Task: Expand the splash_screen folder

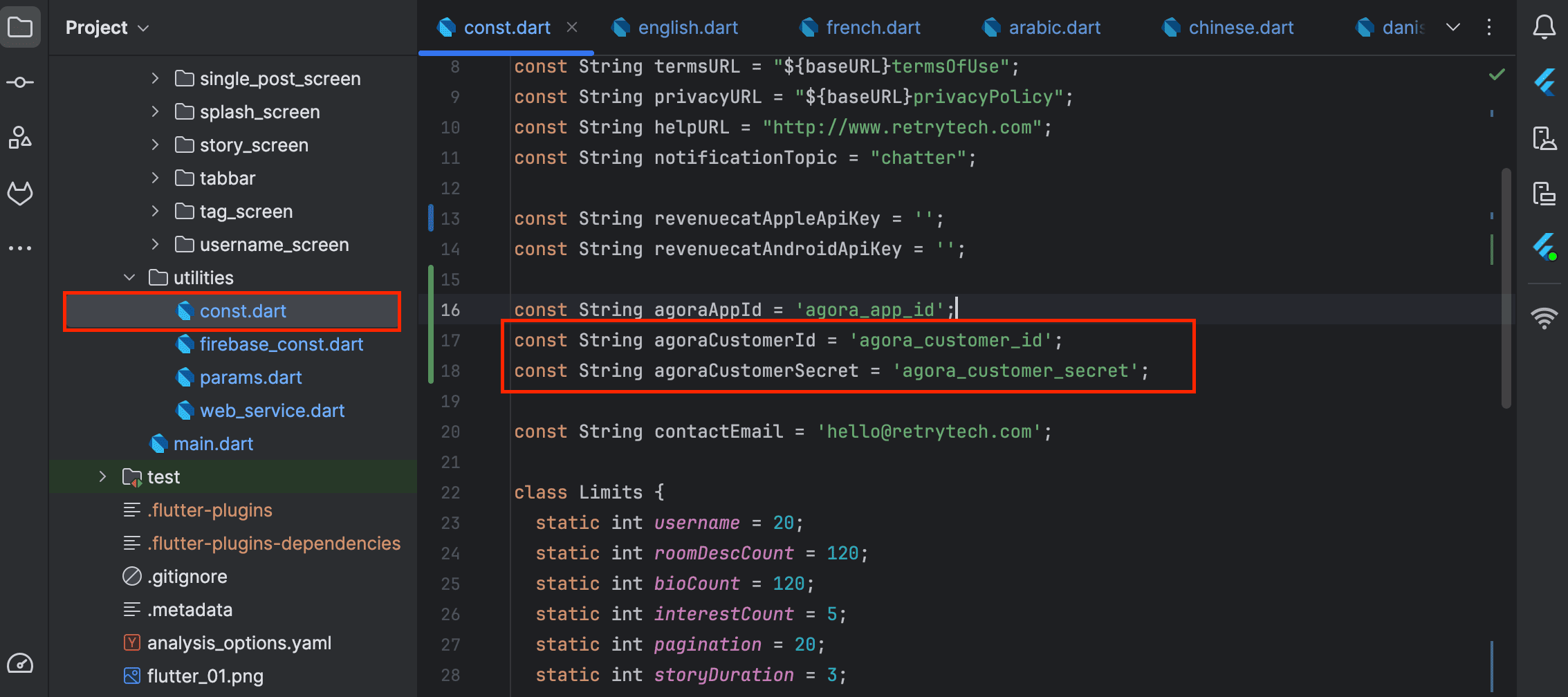Action: coord(156,112)
